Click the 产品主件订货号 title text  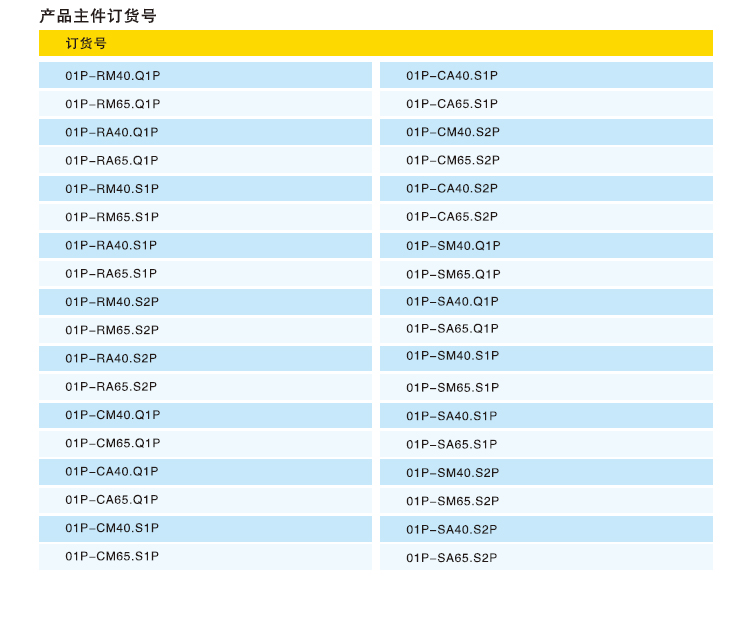click(x=98, y=16)
